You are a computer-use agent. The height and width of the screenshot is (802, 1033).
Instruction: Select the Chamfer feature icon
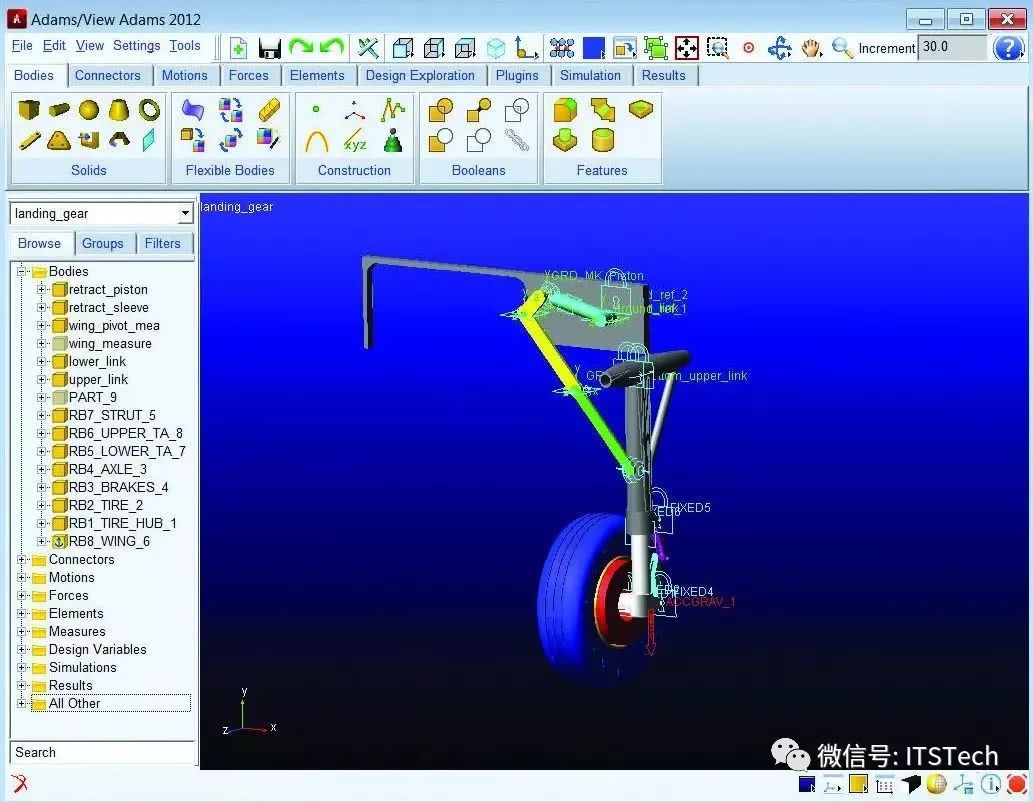[602, 109]
